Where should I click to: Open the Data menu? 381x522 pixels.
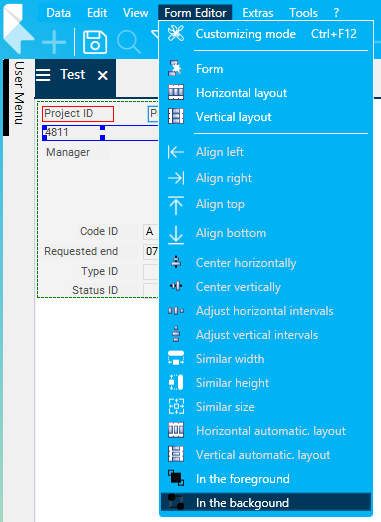(59, 13)
